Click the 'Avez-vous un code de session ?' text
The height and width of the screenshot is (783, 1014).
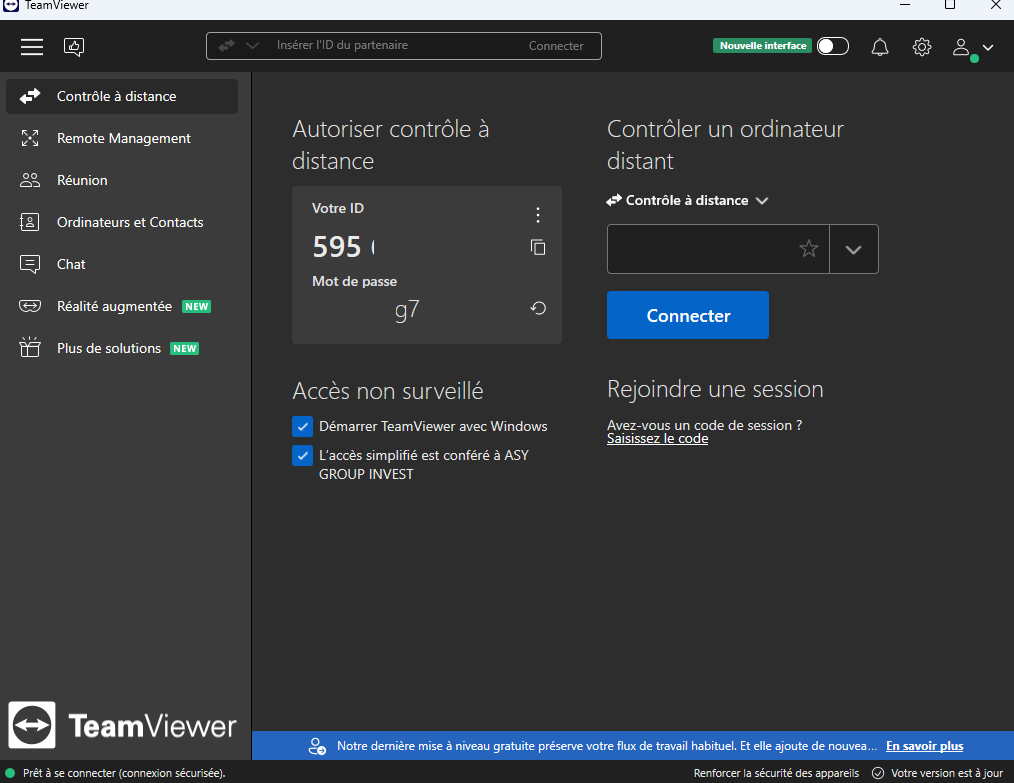point(704,425)
